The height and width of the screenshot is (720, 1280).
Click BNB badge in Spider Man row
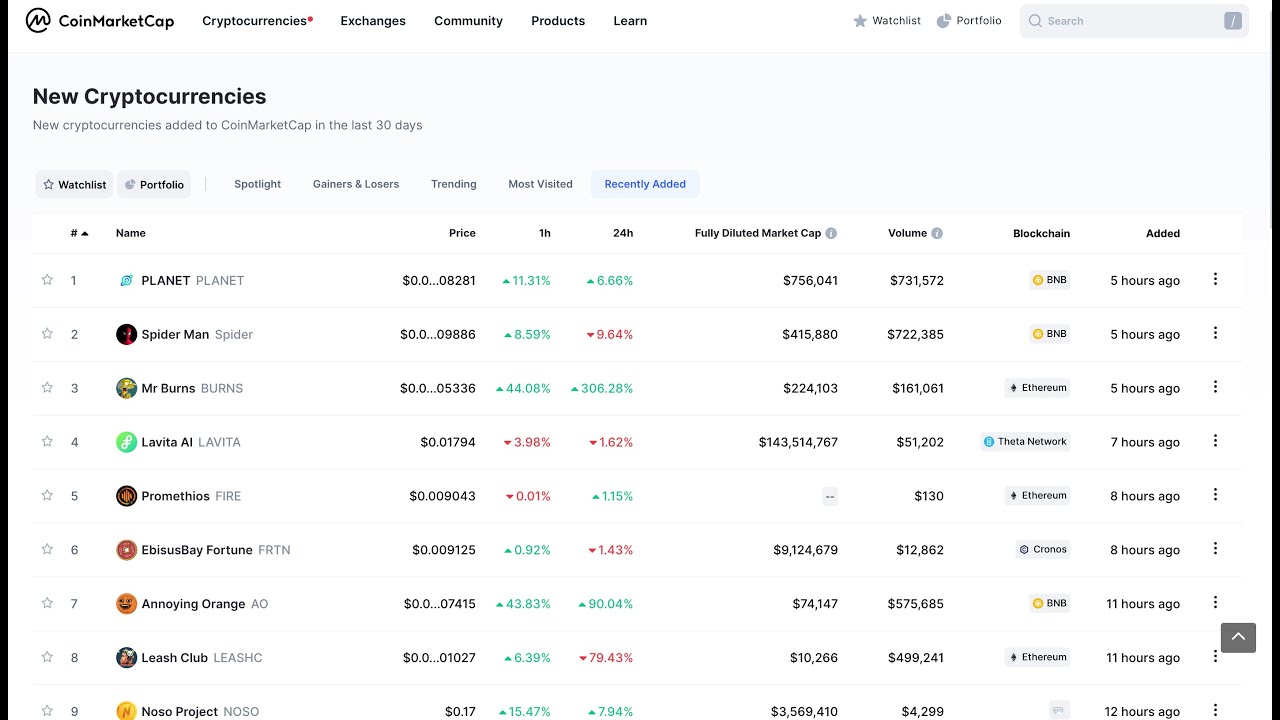[1049, 334]
